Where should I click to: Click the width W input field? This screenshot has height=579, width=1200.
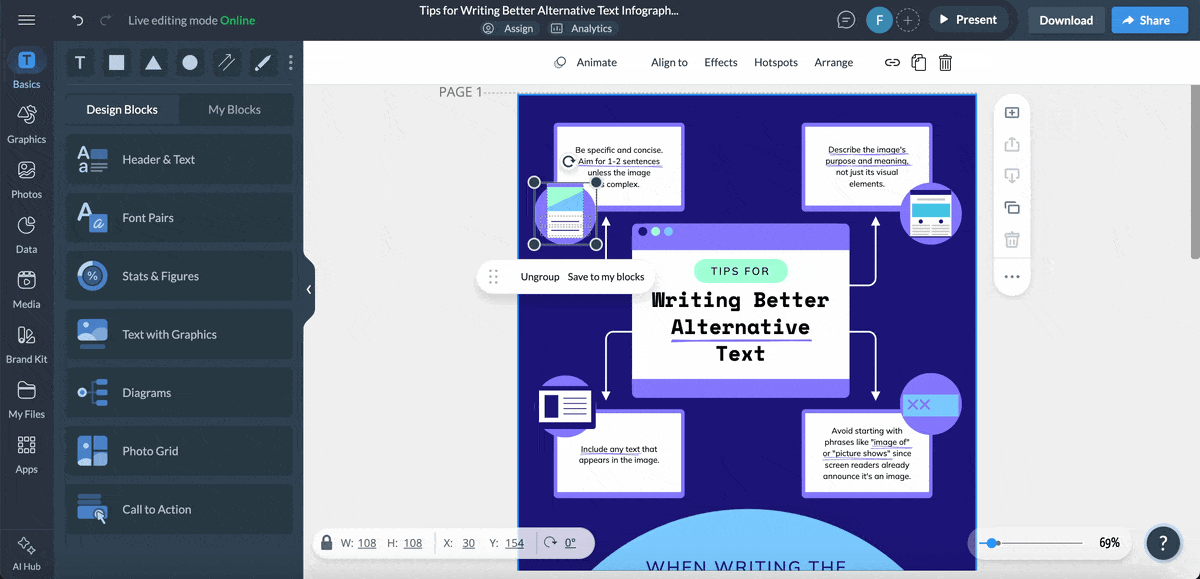coord(367,543)
